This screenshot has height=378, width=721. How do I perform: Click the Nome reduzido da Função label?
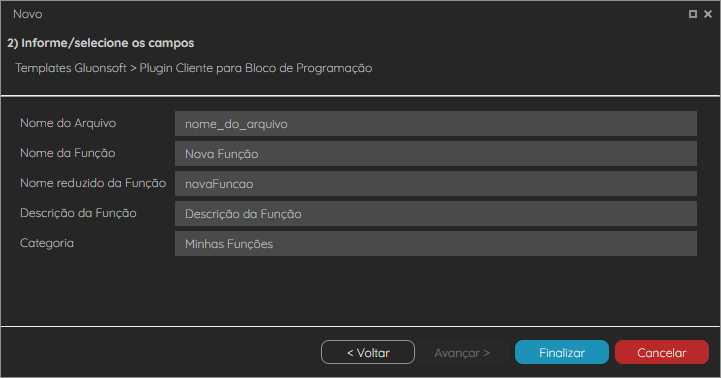pos(93,183)
